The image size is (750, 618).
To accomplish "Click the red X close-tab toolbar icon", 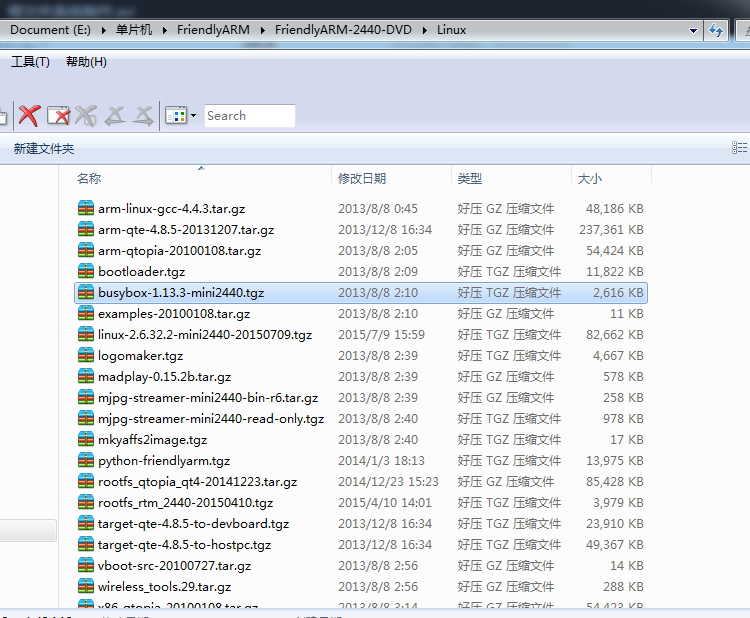I will (29, 116).
